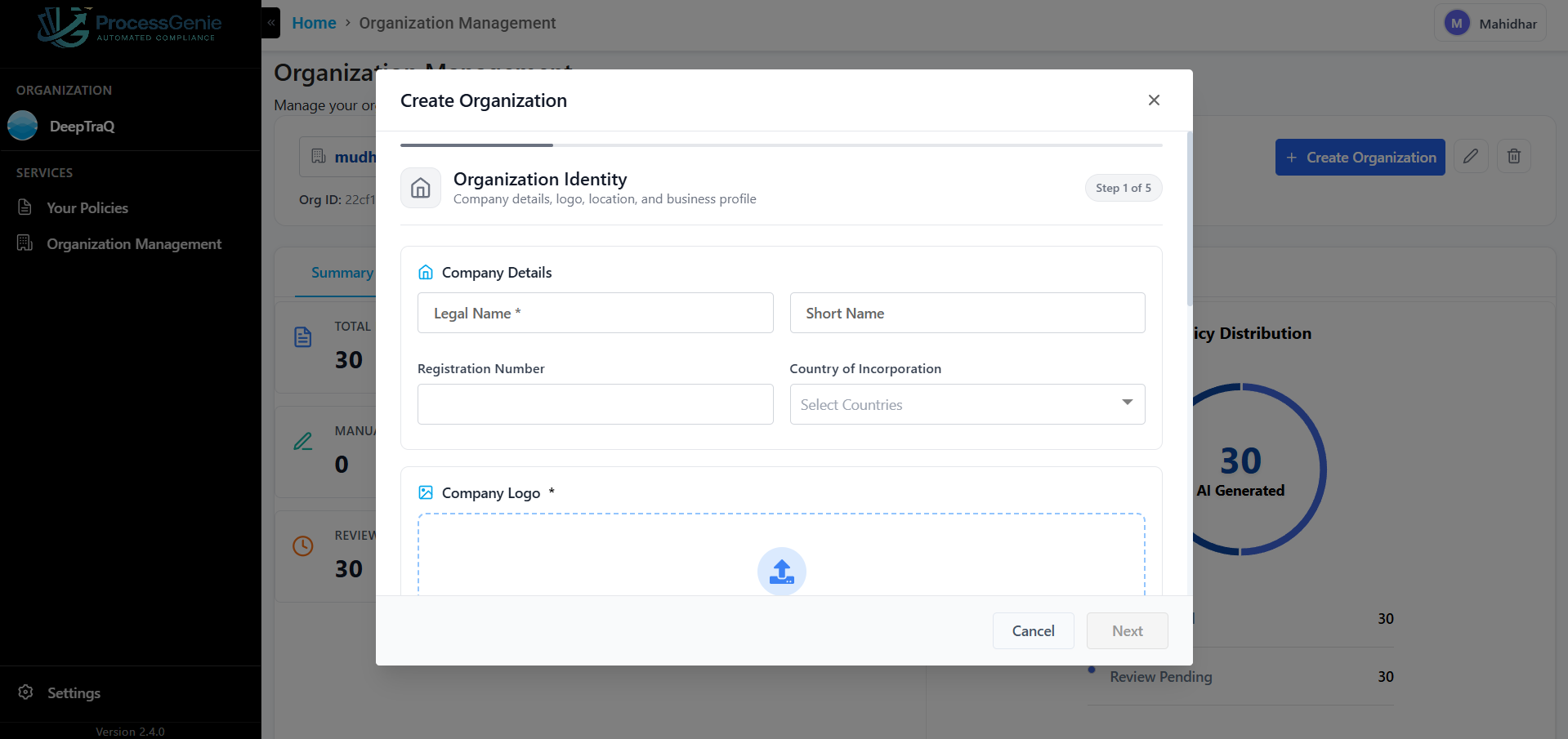
Task: Click the dialog vertical scrollbar
Action: coord(1190,219)
